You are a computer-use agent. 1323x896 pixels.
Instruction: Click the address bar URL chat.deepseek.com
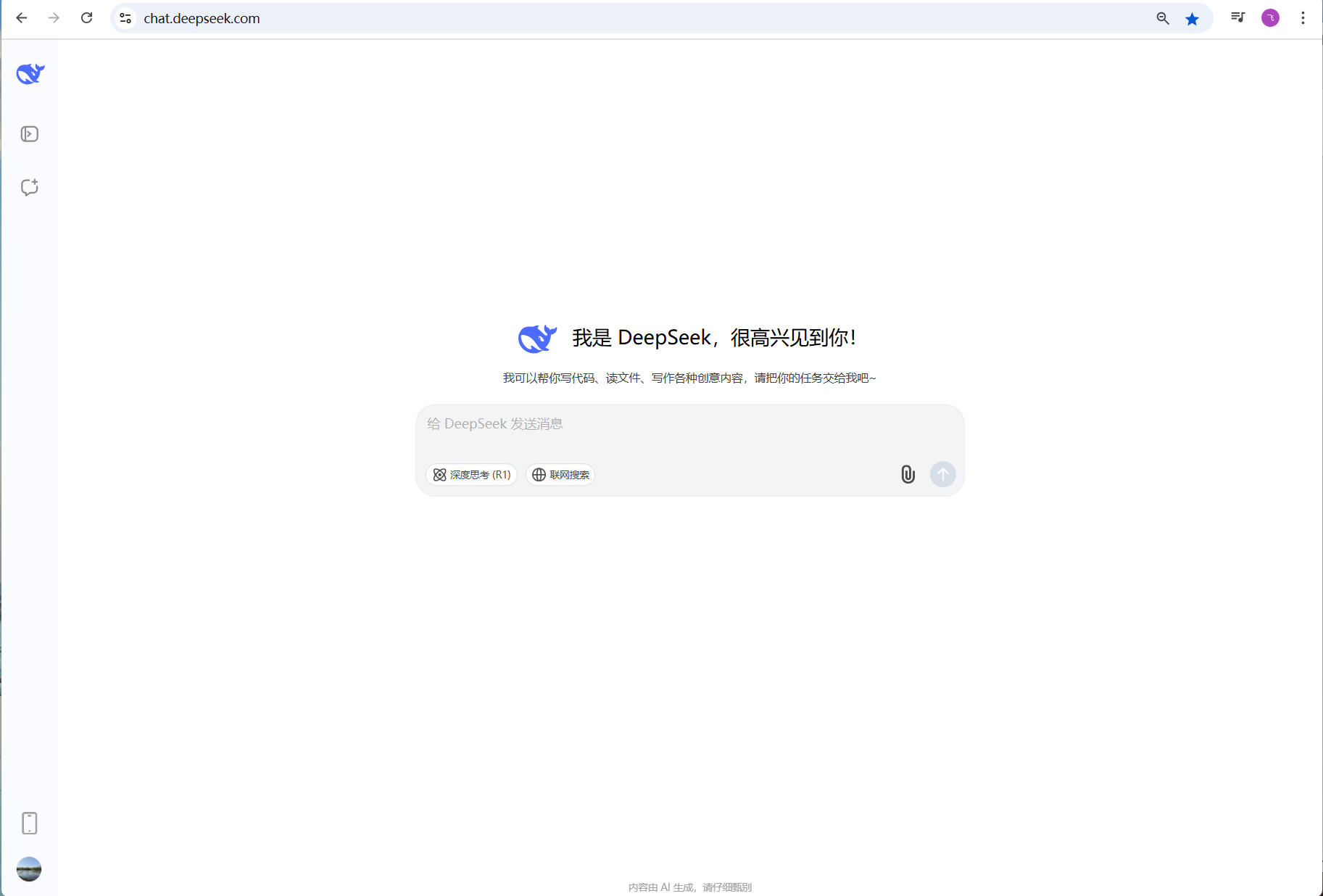tap(202, 18)
